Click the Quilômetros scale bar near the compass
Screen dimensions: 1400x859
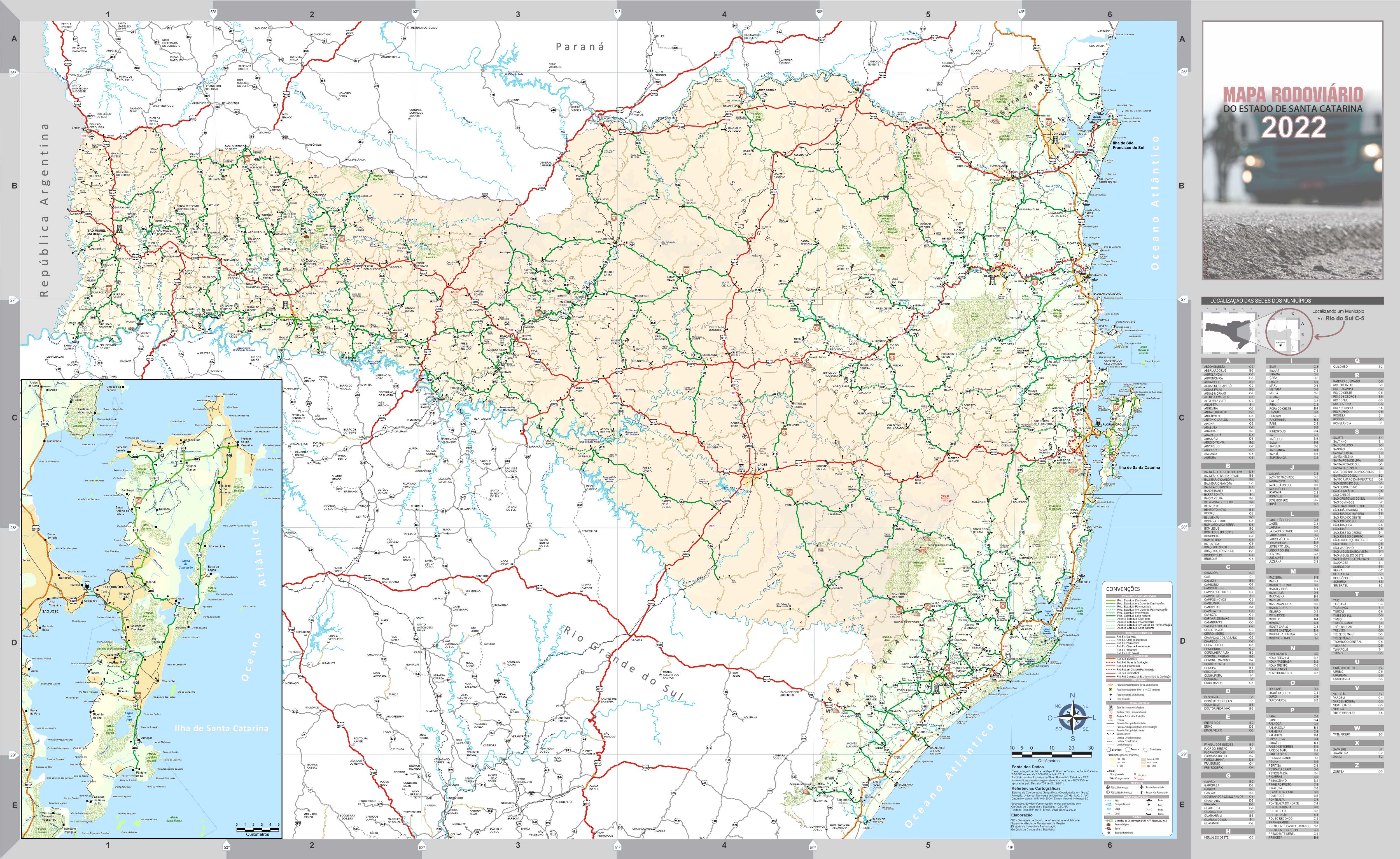tap(1051, 755)
